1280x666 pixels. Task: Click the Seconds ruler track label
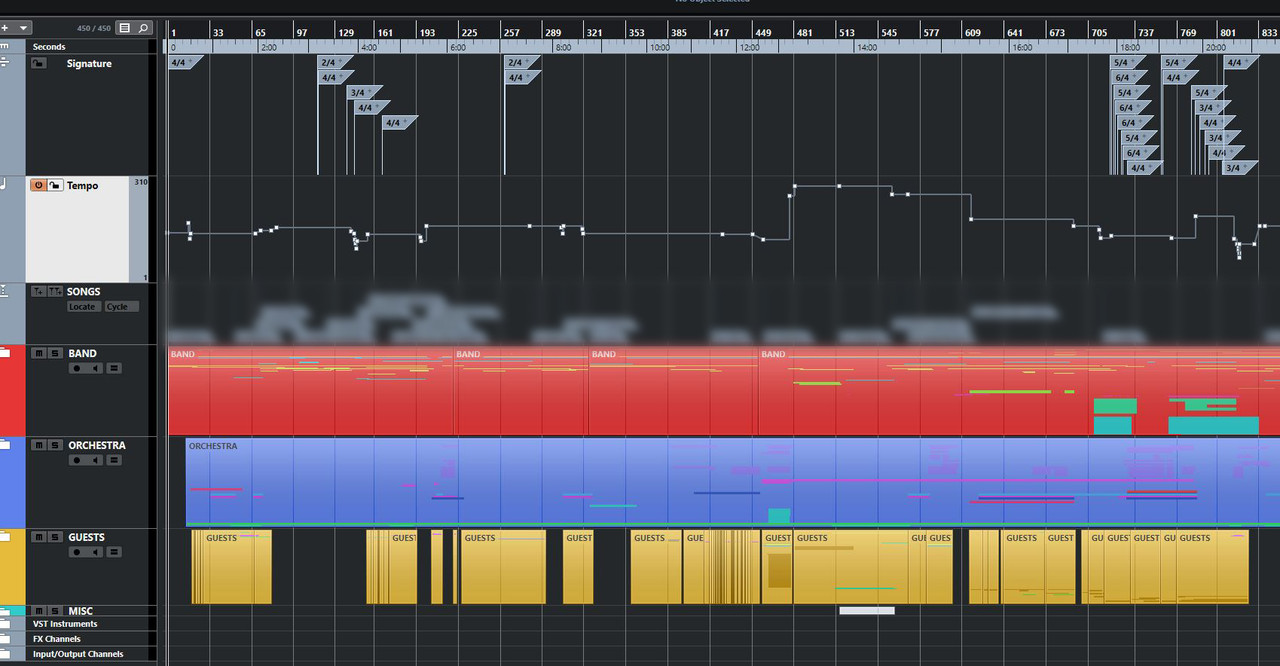[49, 47]
